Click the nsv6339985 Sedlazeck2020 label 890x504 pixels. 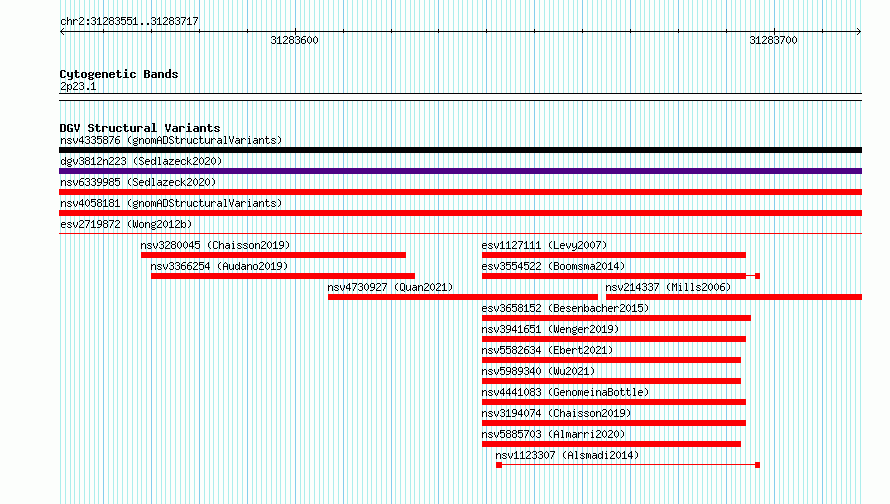click(138, 182)
